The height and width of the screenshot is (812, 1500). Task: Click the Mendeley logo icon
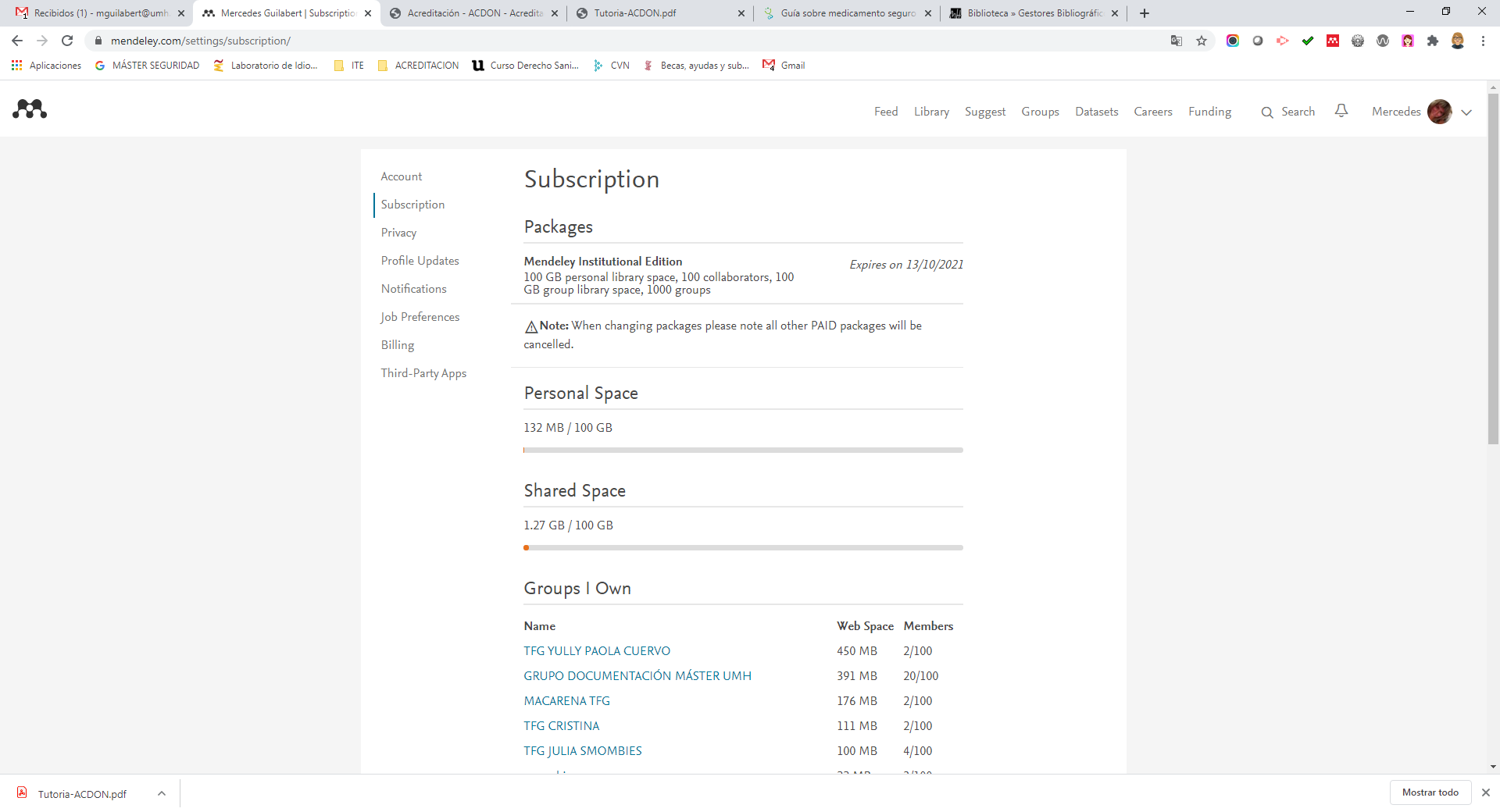tap(30, 109)
